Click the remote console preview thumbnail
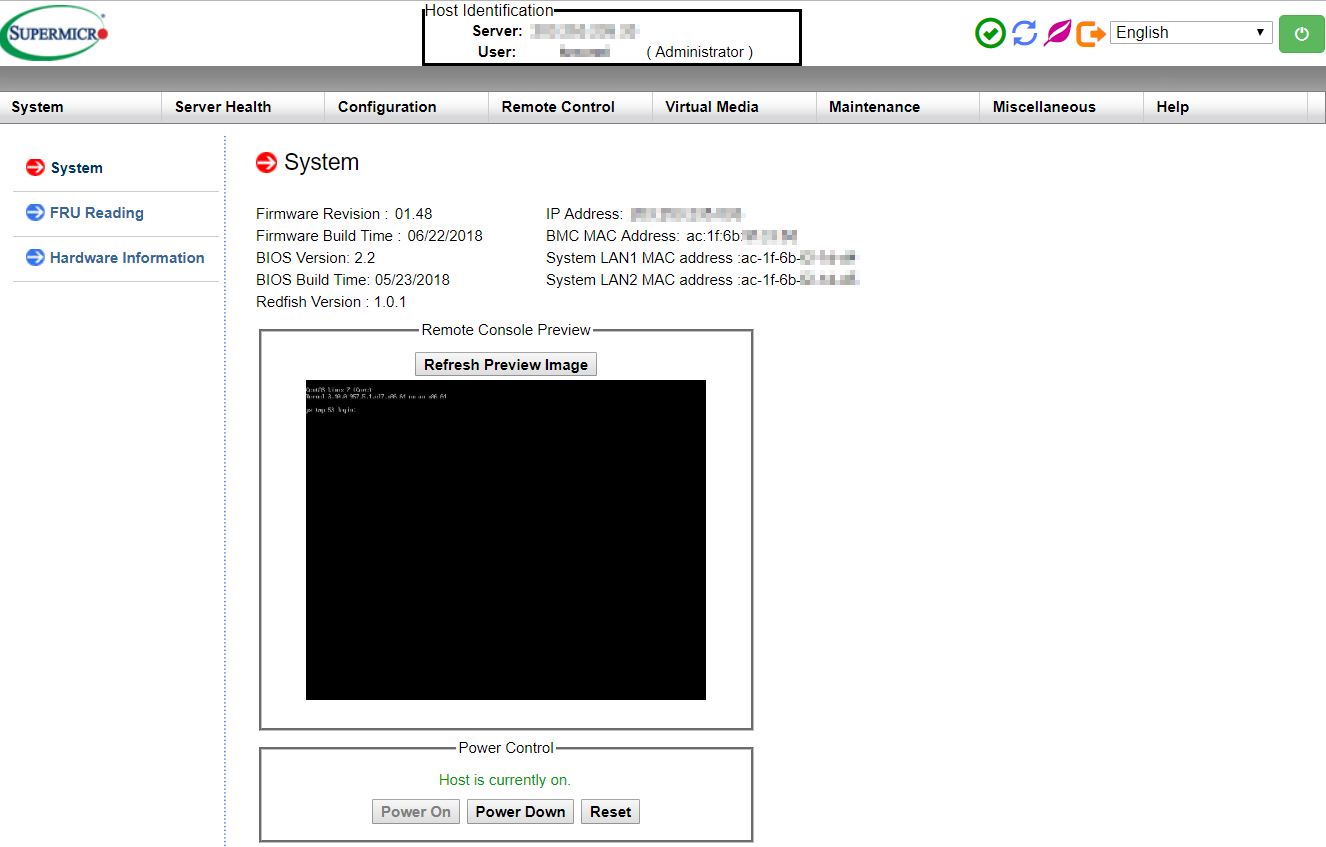 coord(506,540)
